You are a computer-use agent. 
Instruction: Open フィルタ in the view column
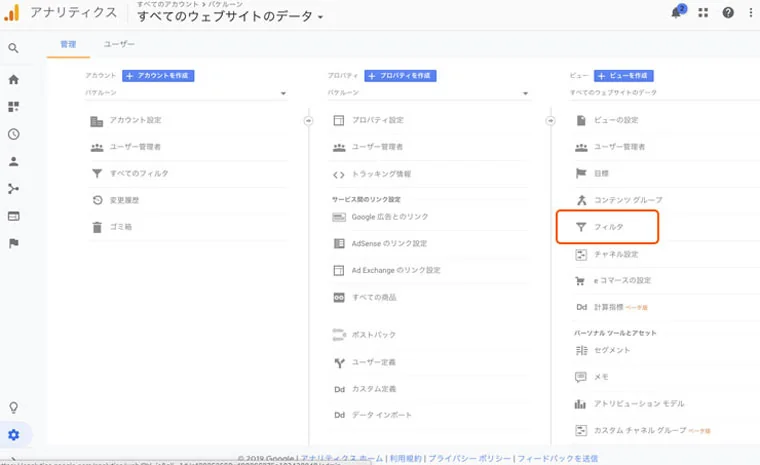coord(607,227)
